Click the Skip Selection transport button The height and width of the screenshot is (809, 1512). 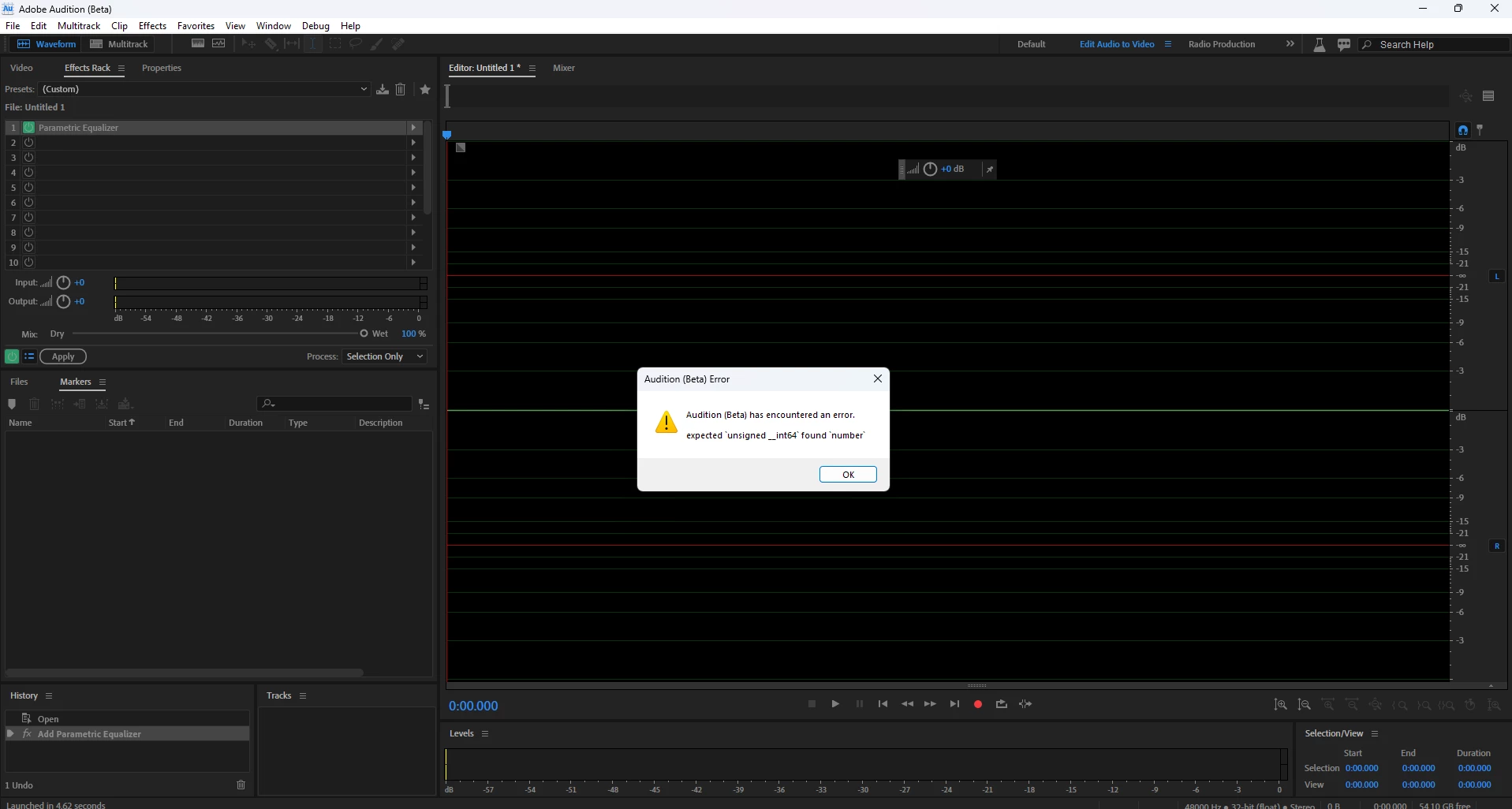point(1025,704)
